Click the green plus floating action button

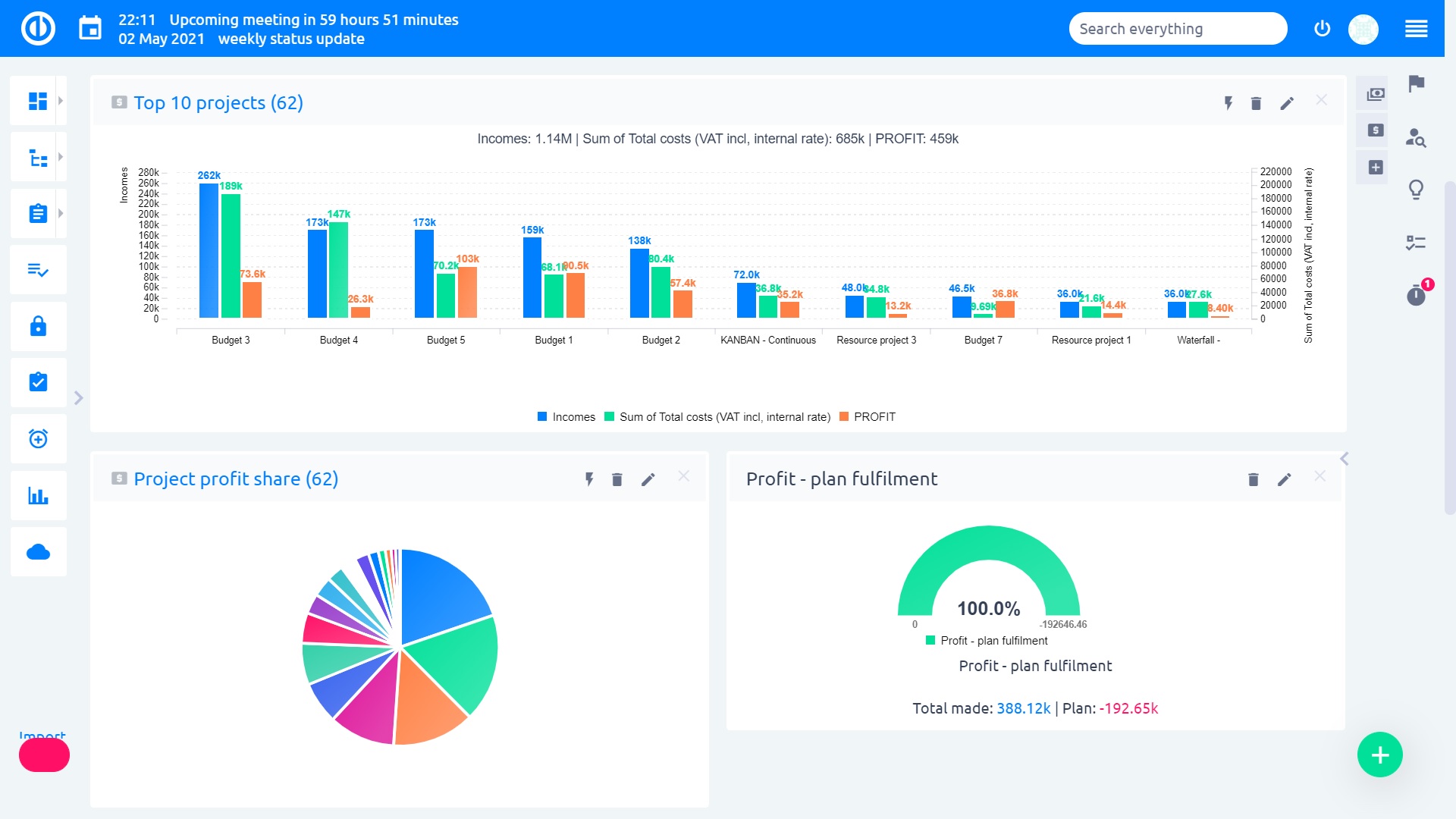pos(1379,755)
